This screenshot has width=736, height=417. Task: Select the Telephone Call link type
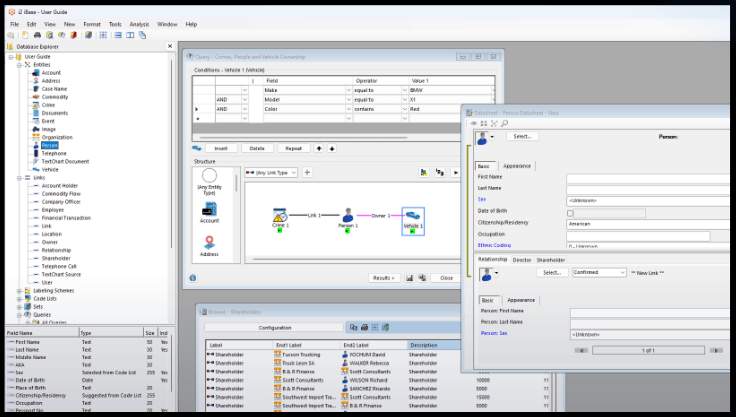click(x=59, y=266)
